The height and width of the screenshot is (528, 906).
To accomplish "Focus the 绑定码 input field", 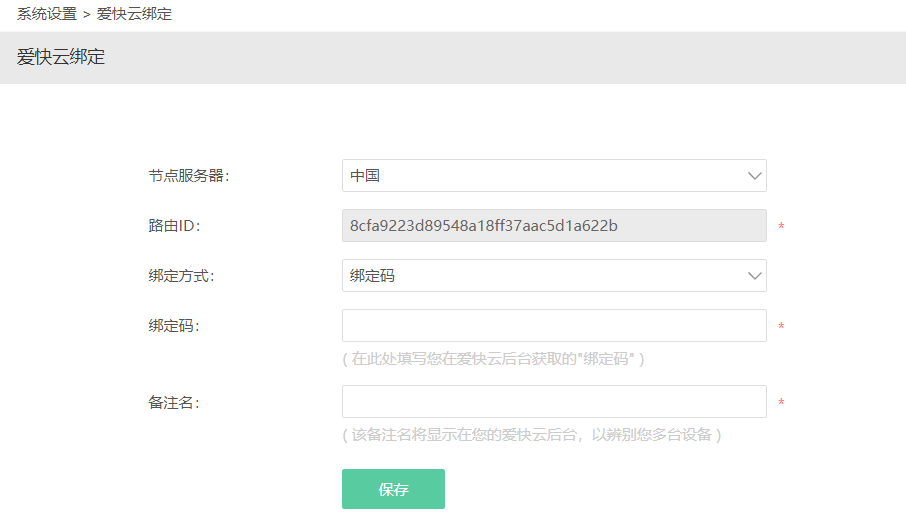I will pyautogui.click(x=554, y=325).
